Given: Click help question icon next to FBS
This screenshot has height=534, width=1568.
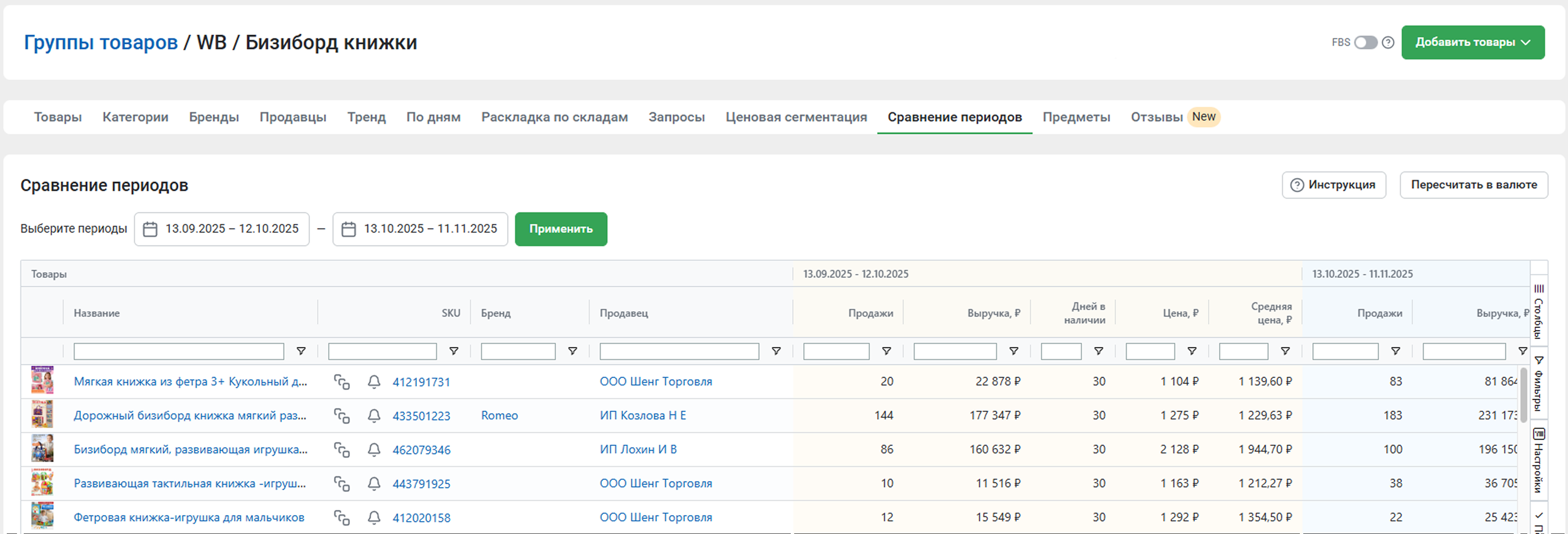Looking at the screenshot, I should (1388, 42).
